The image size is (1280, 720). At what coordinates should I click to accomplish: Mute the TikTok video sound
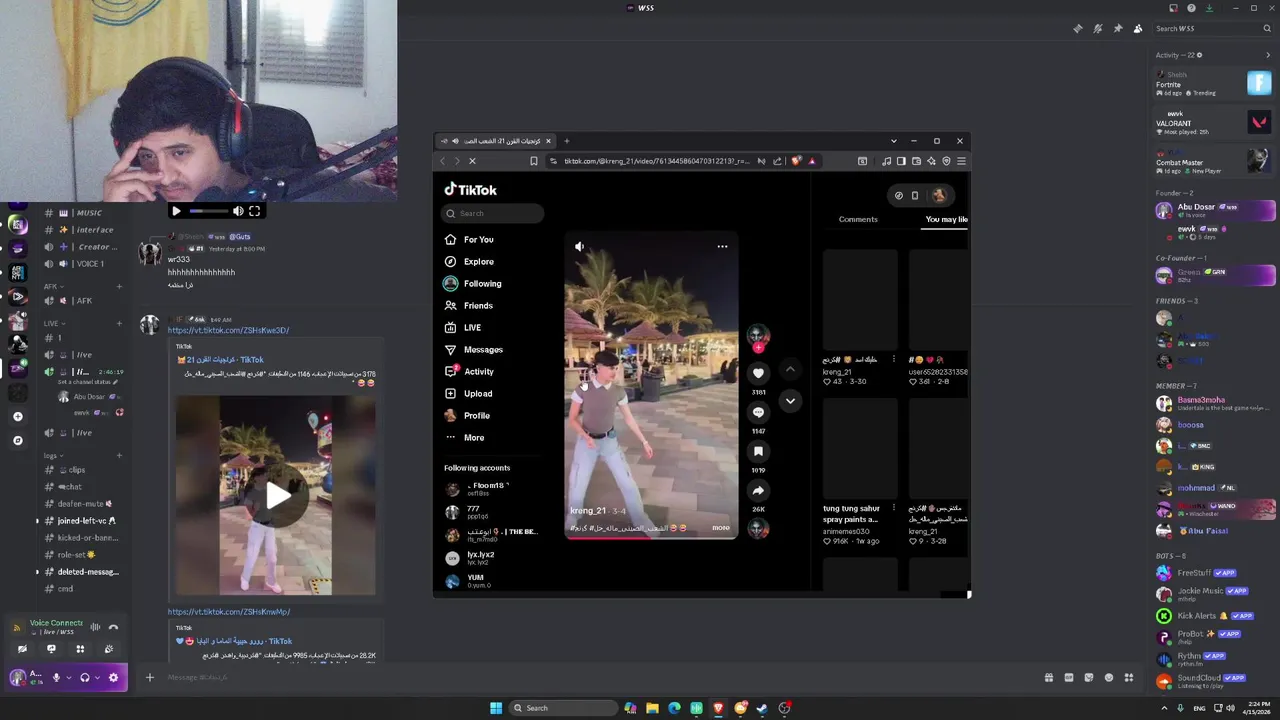click(580, 246)
